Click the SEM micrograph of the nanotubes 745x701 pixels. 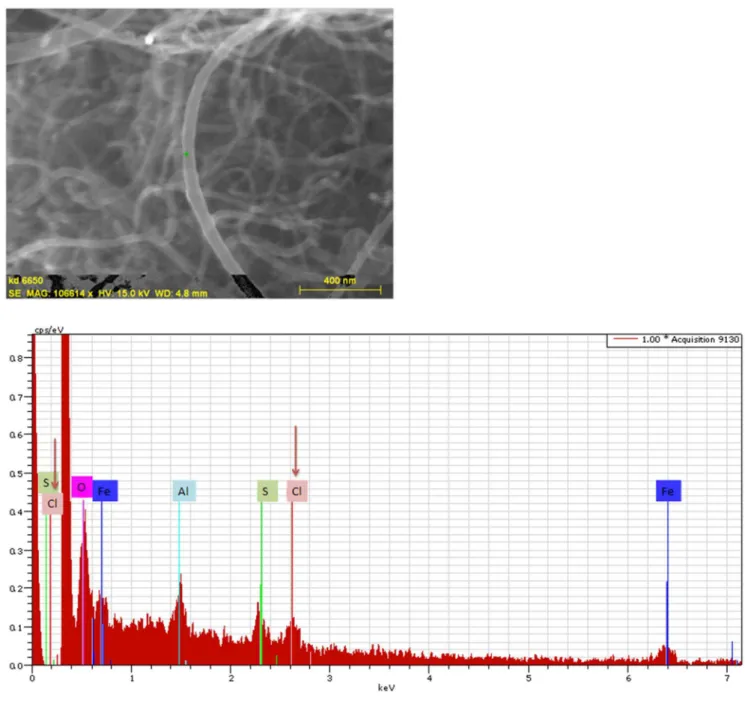point(200,154)
